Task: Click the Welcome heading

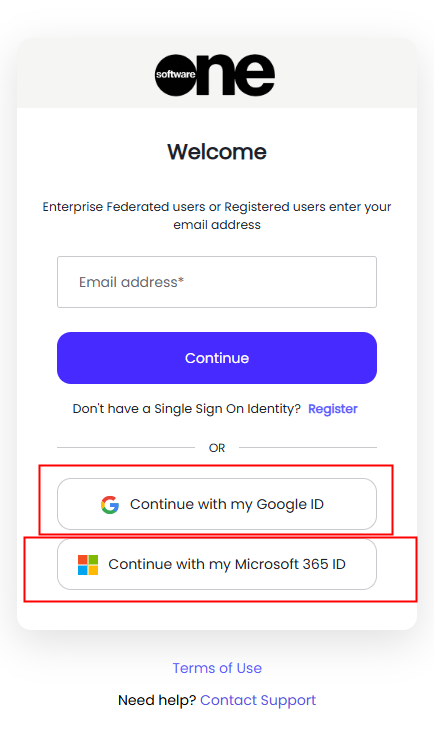Action: pyautogui.click(x=217, y=152)
